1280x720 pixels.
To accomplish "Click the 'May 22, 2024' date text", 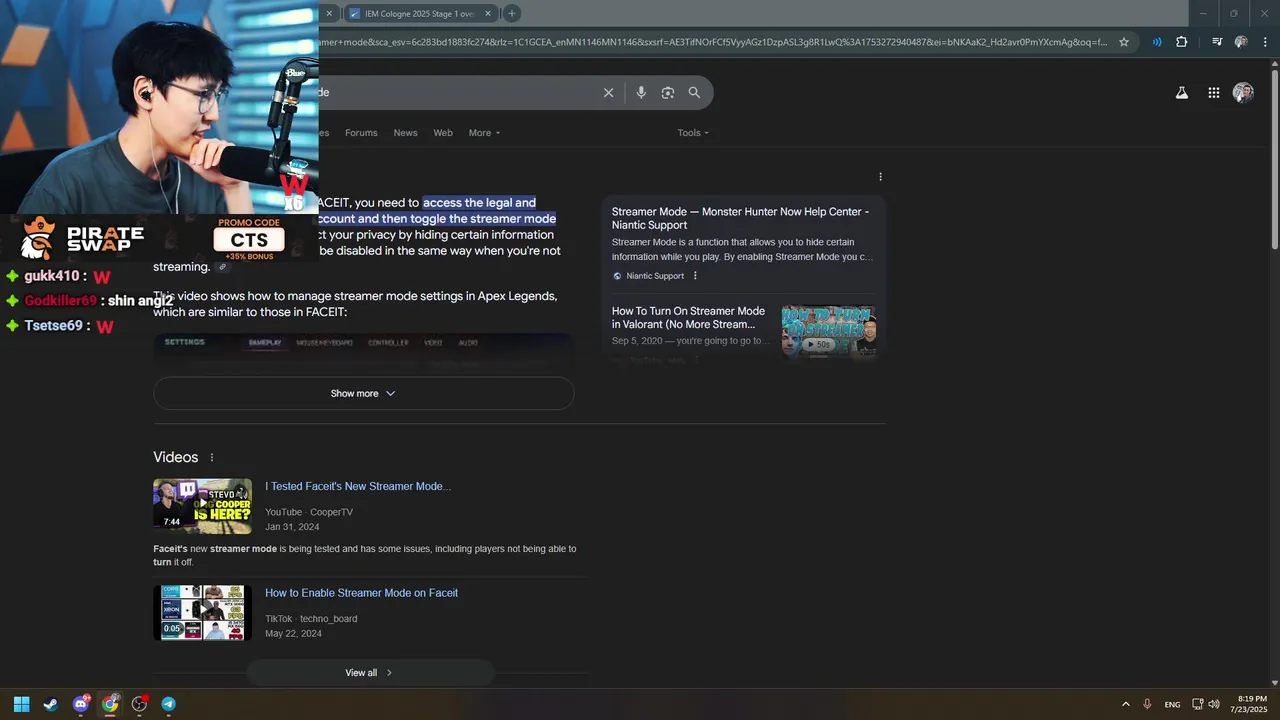I will [x=293, y=634].
